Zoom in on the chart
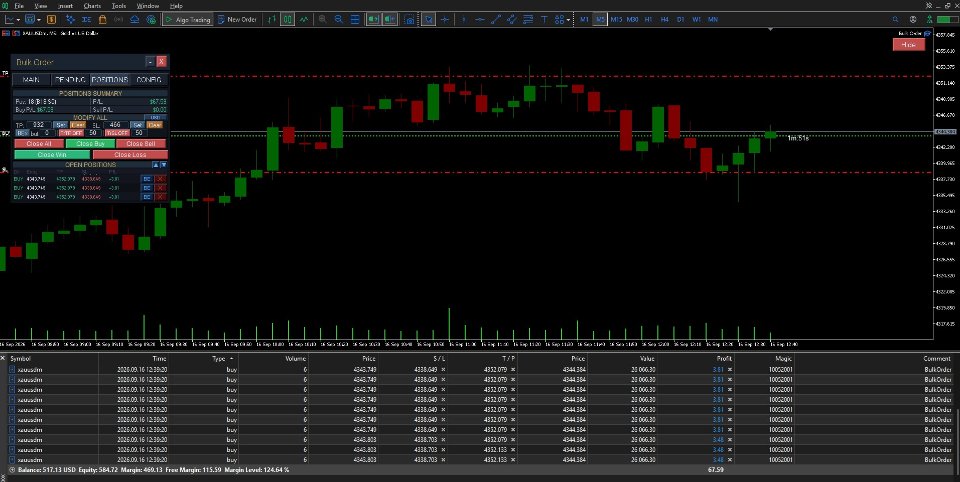Screen dimensions: 960x482 click(x=322, y=20)
